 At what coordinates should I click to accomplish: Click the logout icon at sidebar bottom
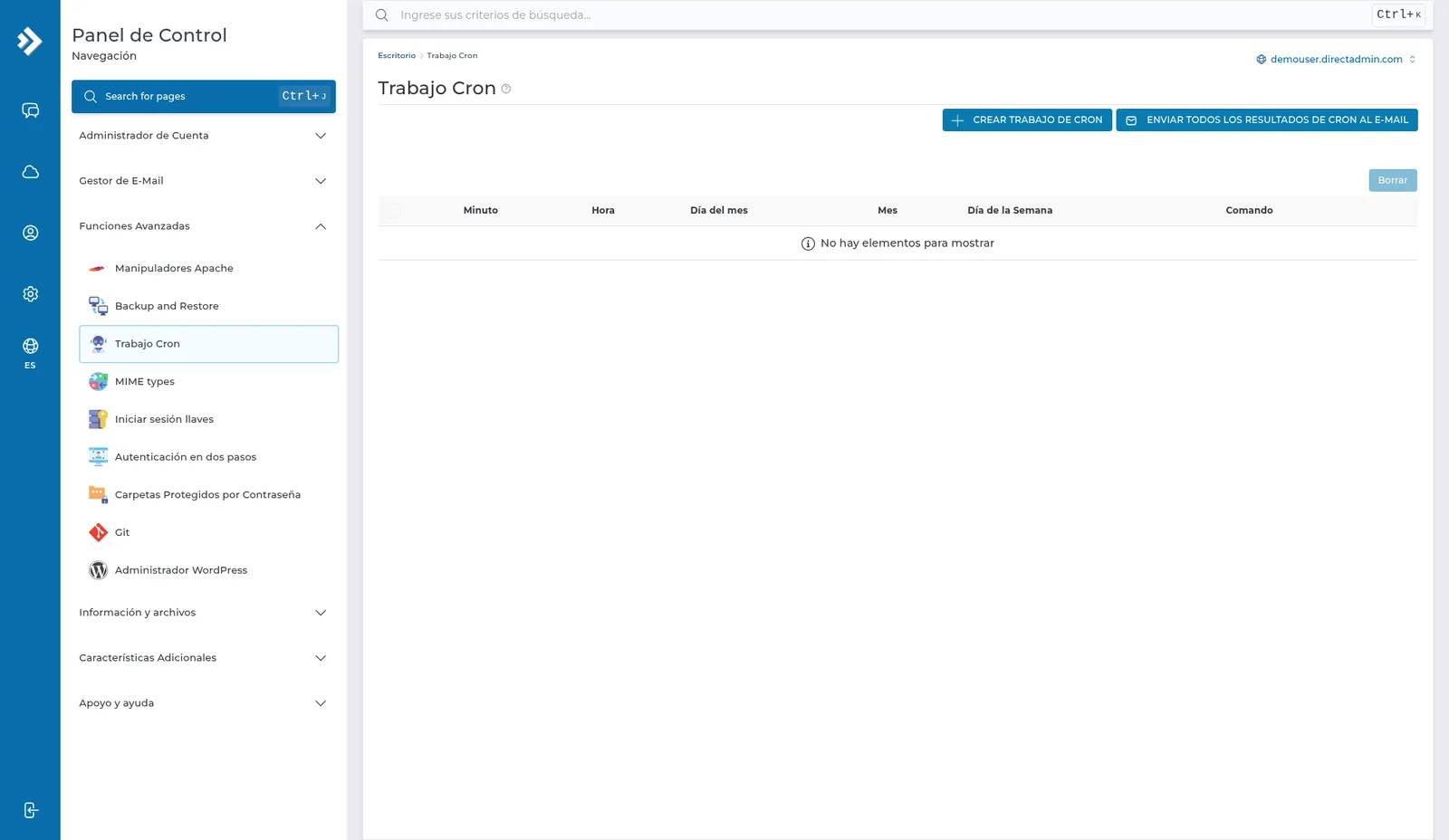pyautogui.click(x=30, y=810)
